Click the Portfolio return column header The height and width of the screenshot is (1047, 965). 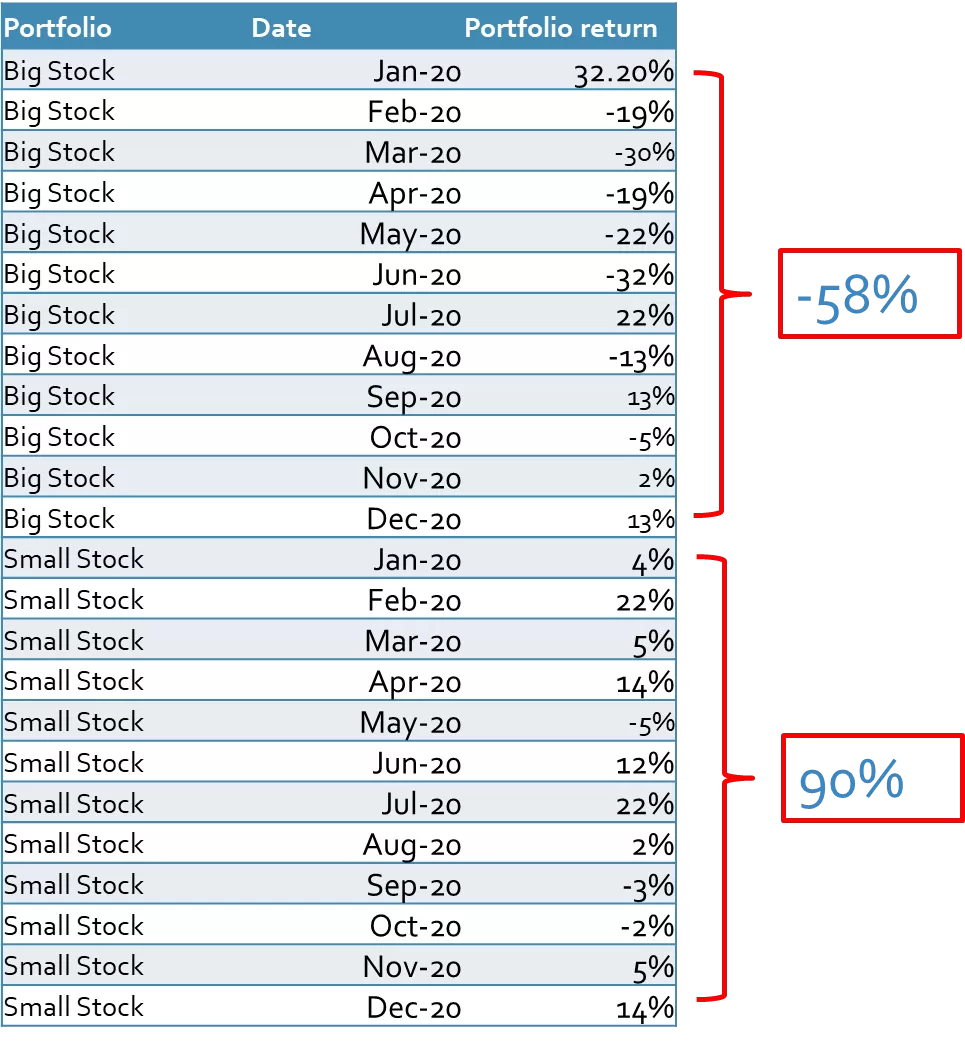(x=561, y=28)
